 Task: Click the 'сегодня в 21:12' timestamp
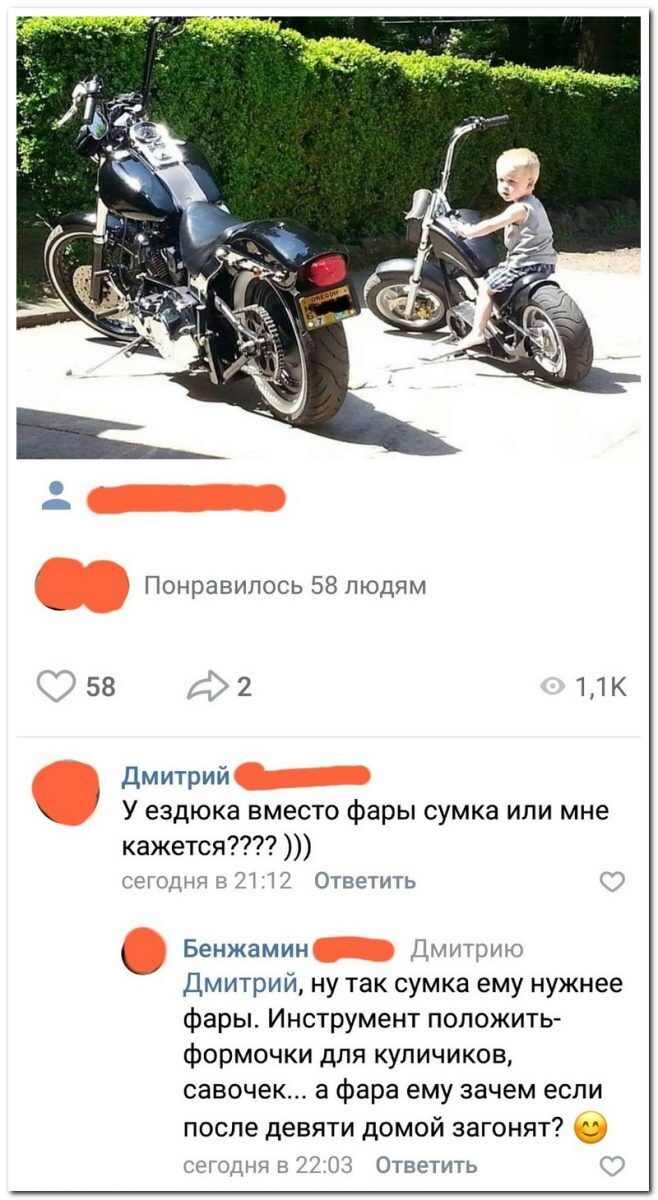(207, 881)
